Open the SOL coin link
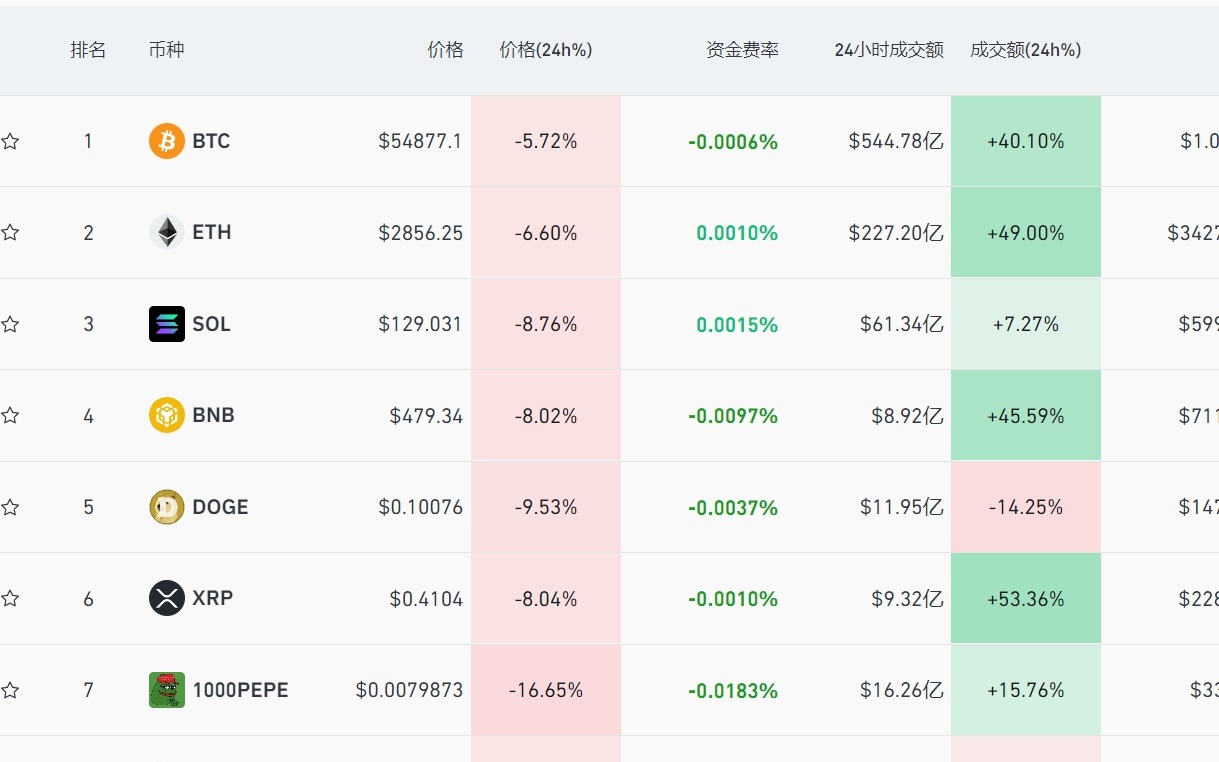The height and width of the screenshot is (762, 1219). tap(211, 324)
